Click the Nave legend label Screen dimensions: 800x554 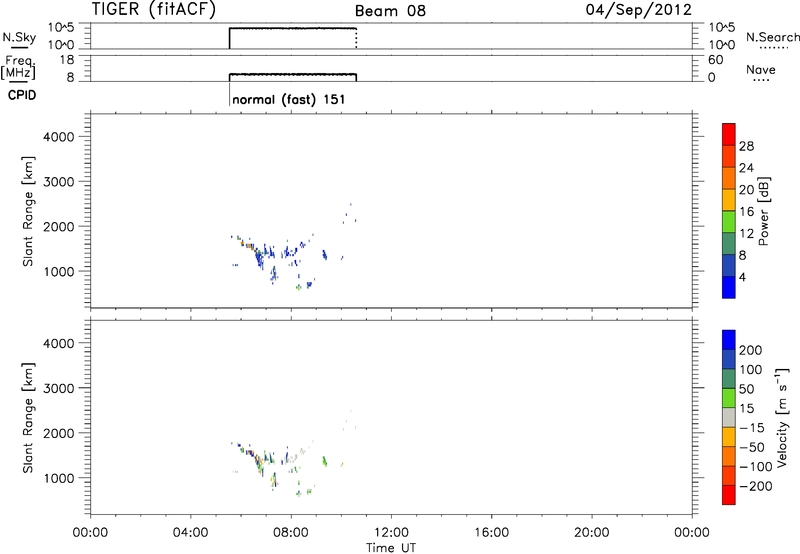761,70
